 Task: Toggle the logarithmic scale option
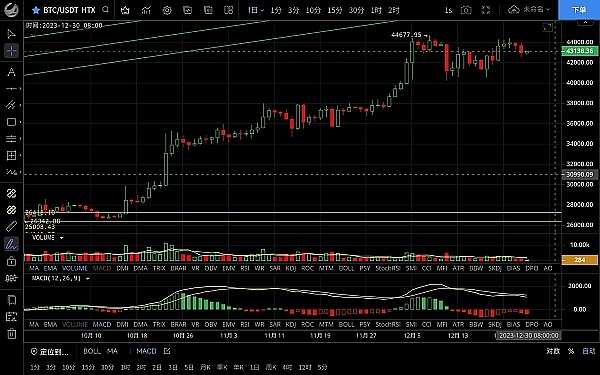553,351
